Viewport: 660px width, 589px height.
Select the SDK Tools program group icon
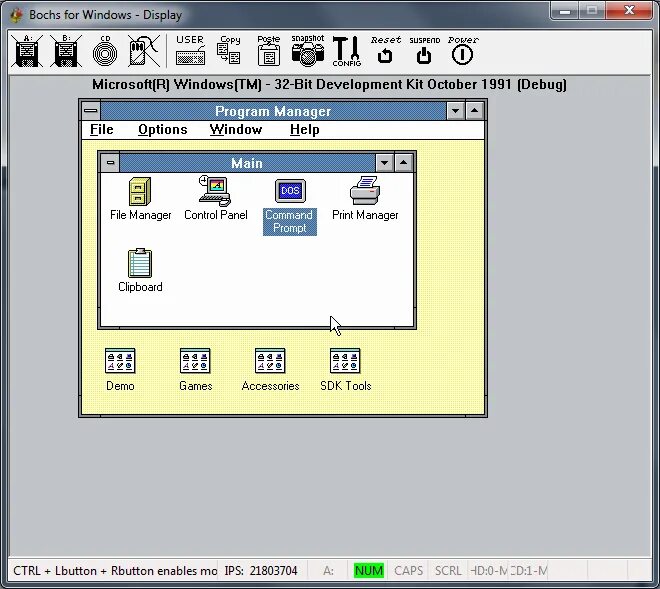pyautogui.click(x=346, y=370)
